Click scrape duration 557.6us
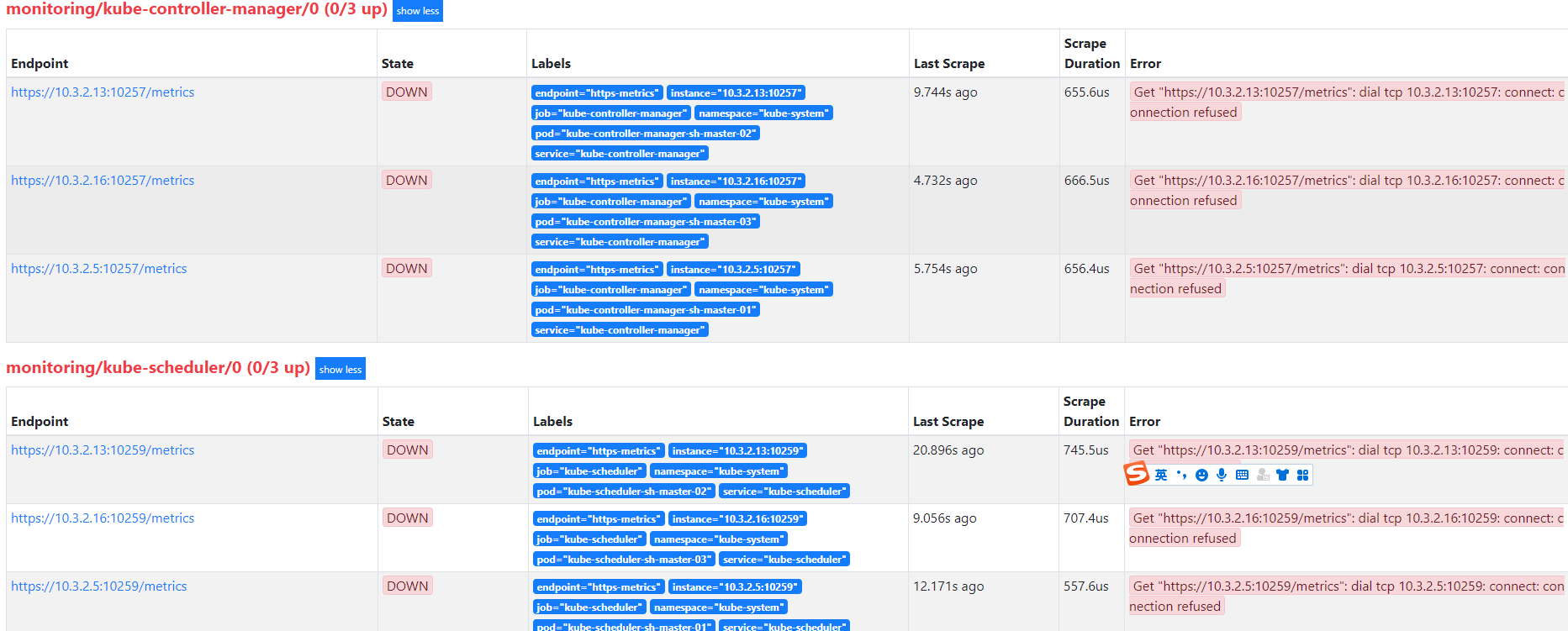The width and height of the screenshot is (1568, 631). [1086, 586]
